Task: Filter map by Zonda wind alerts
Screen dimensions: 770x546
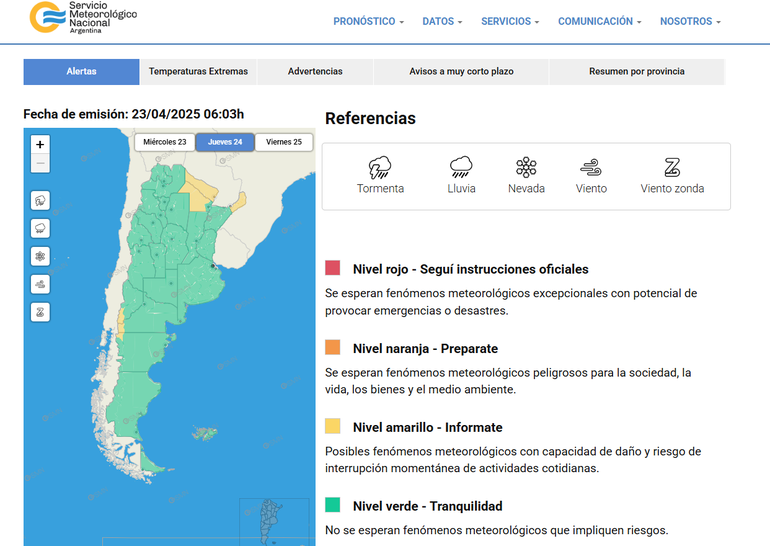Action: click(40, 312)
